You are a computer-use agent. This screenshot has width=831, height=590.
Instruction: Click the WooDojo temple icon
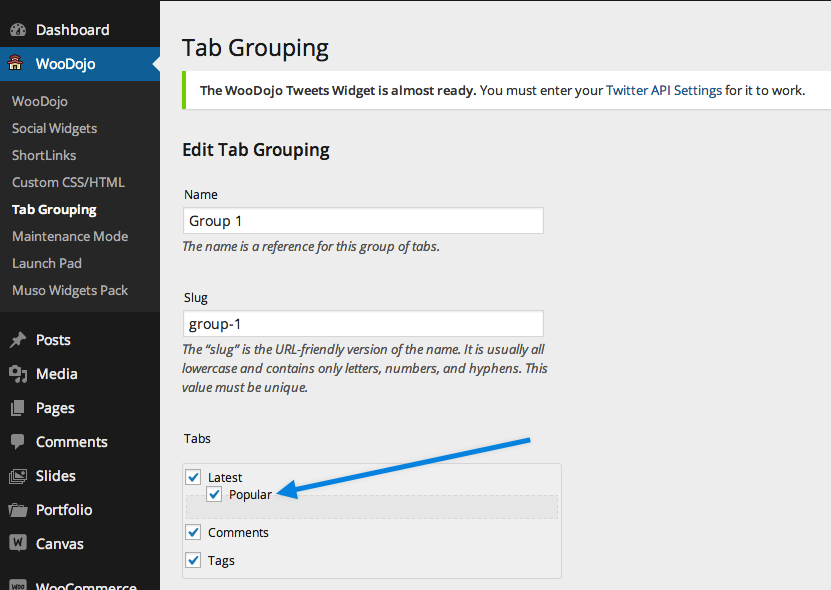coord(15,63)
